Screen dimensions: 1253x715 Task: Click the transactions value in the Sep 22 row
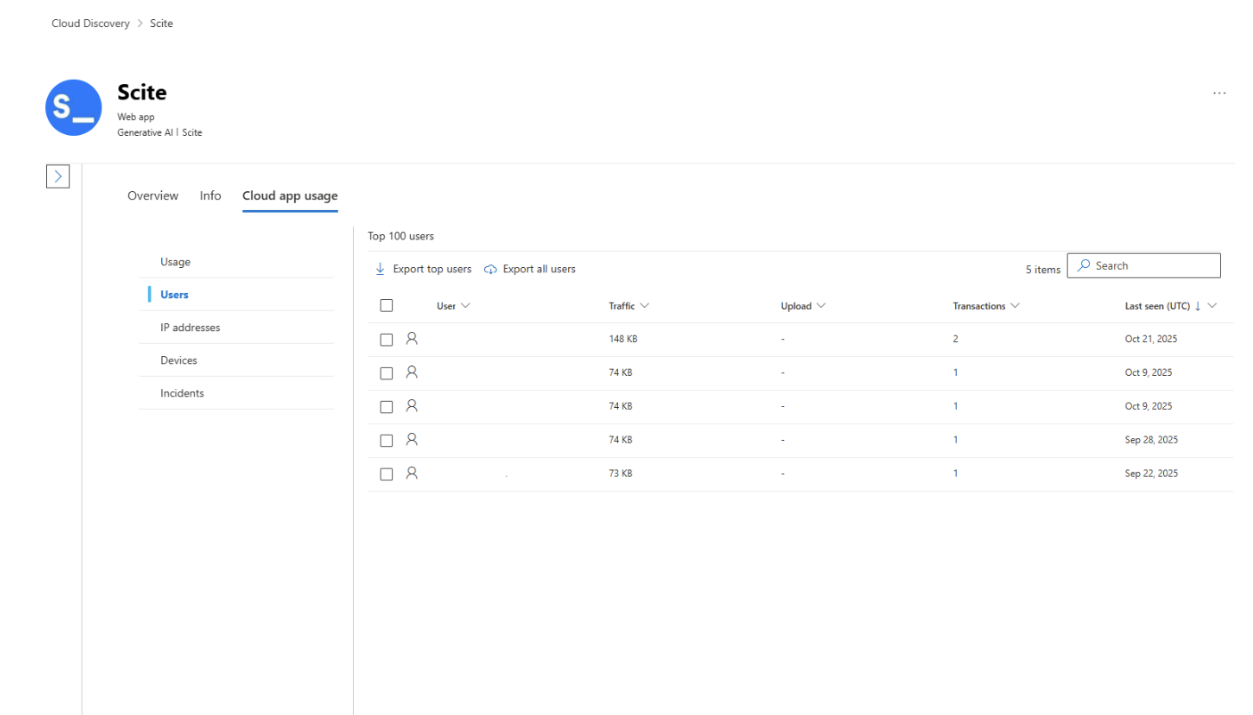click(955, 473)
